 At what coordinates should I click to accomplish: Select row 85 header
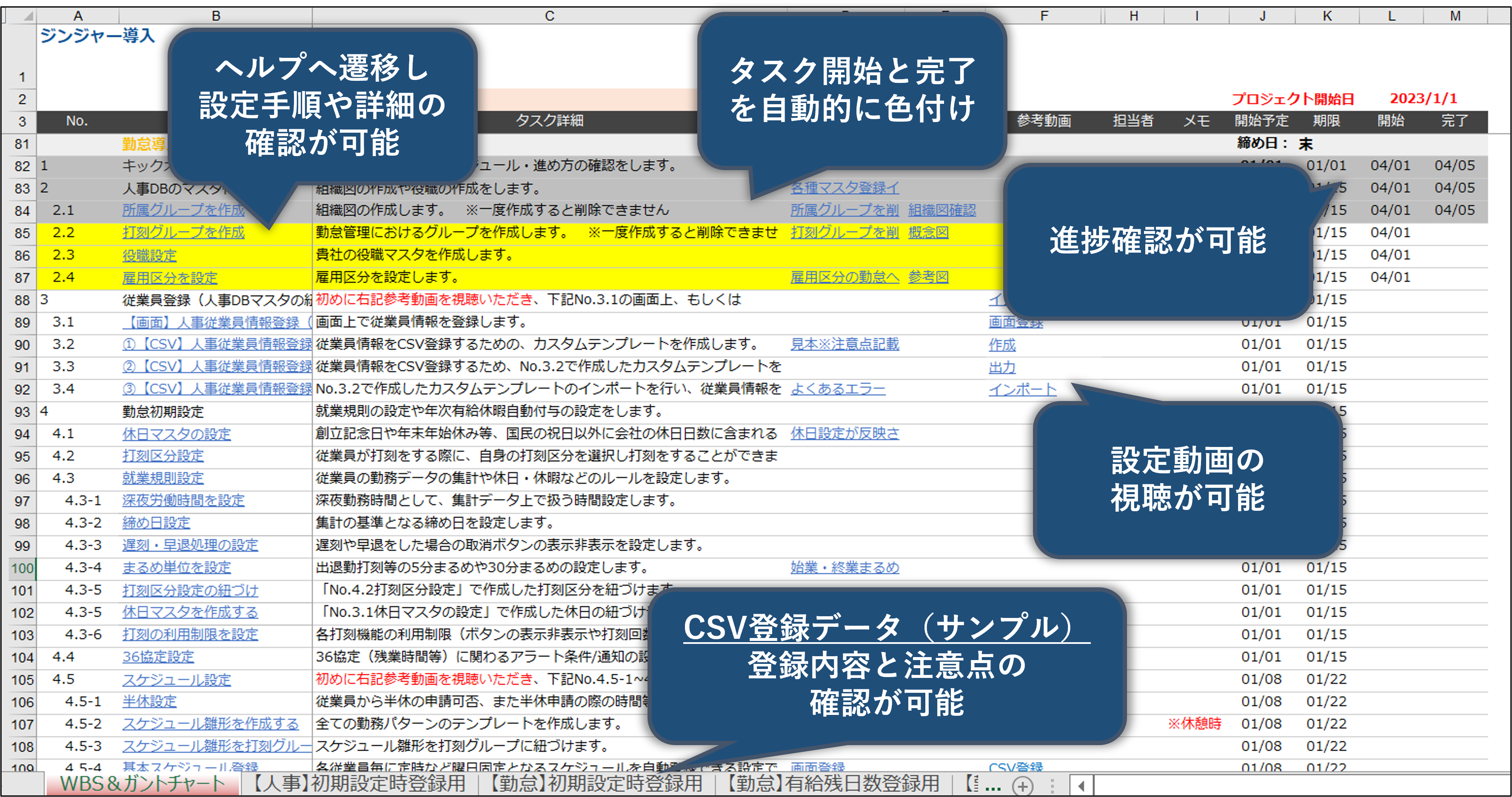click(x=22, y=233)
